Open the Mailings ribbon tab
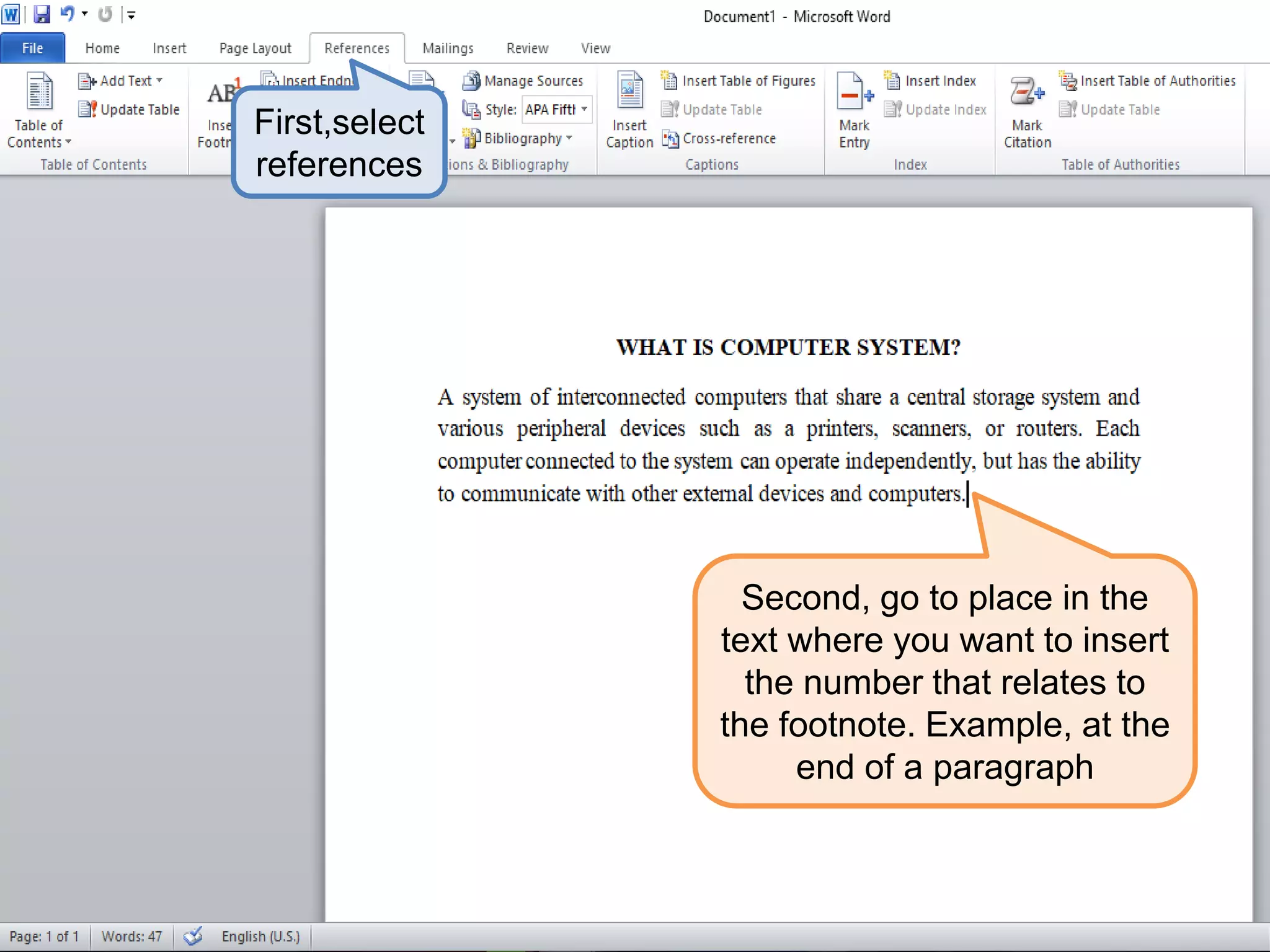This screenshot has width=1270, height=952. coord(448,48)
